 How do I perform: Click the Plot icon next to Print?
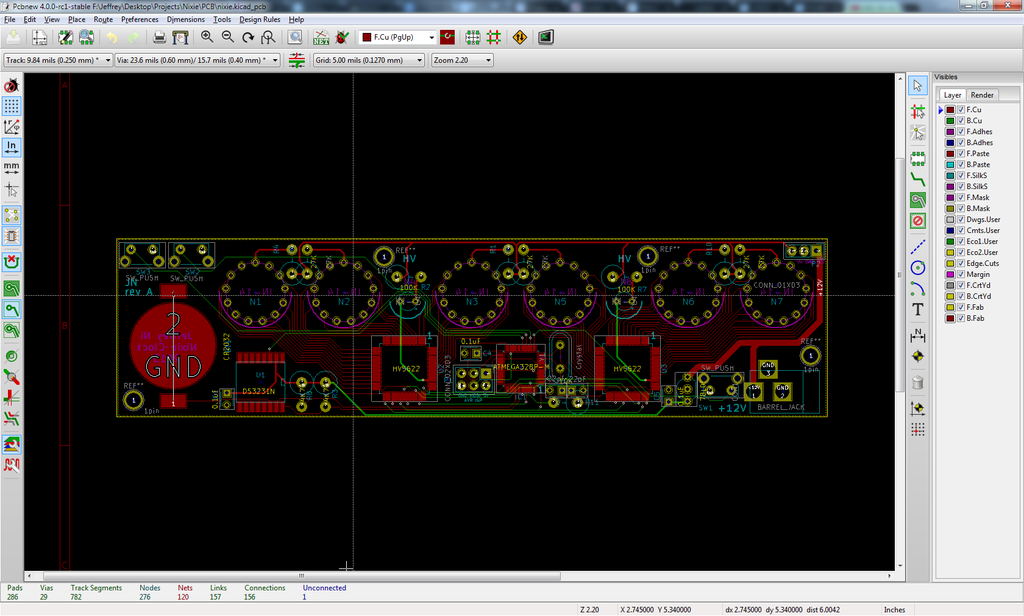180,37
